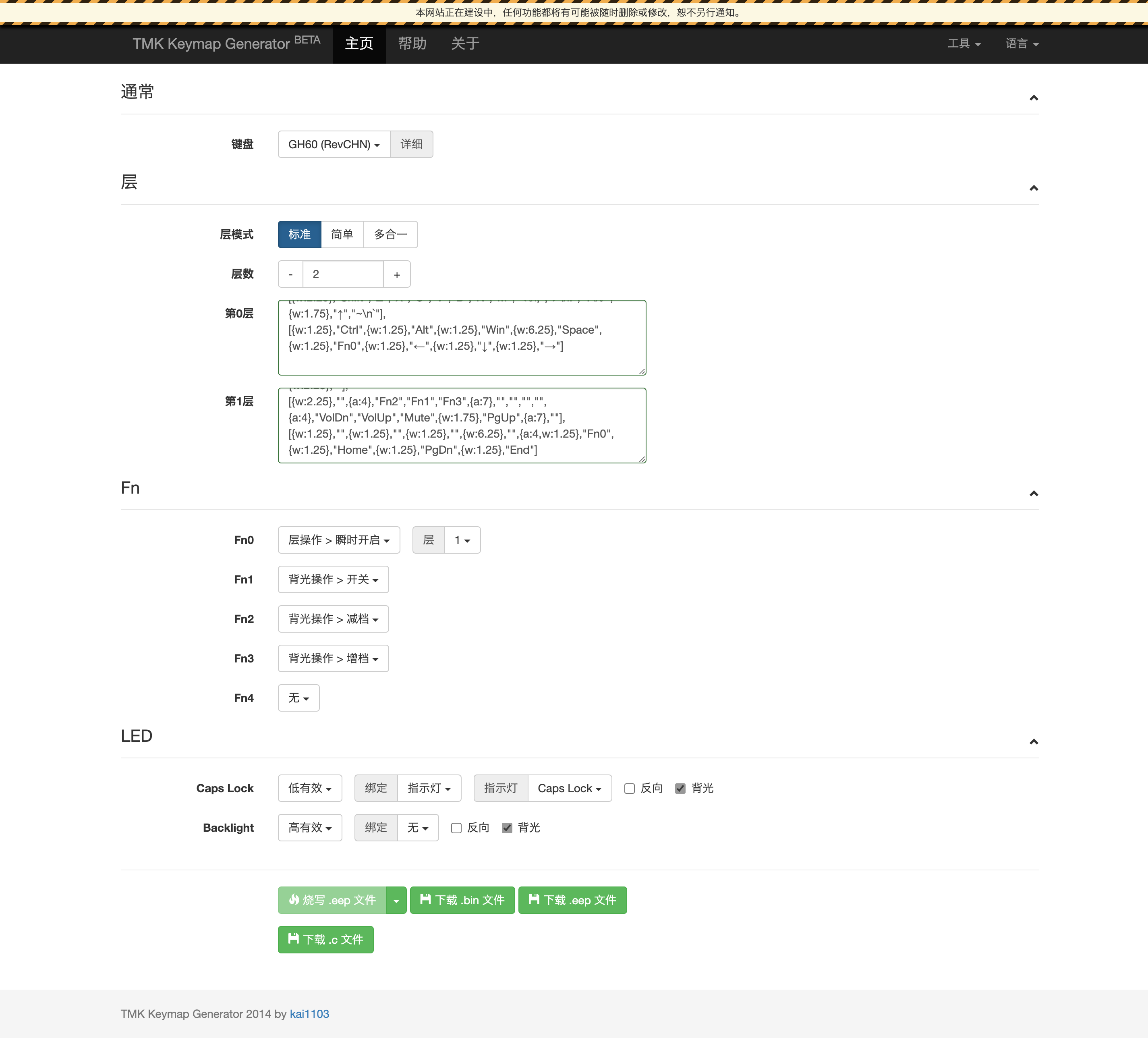Open the 工具 menu in navbar

click(964, 44)
